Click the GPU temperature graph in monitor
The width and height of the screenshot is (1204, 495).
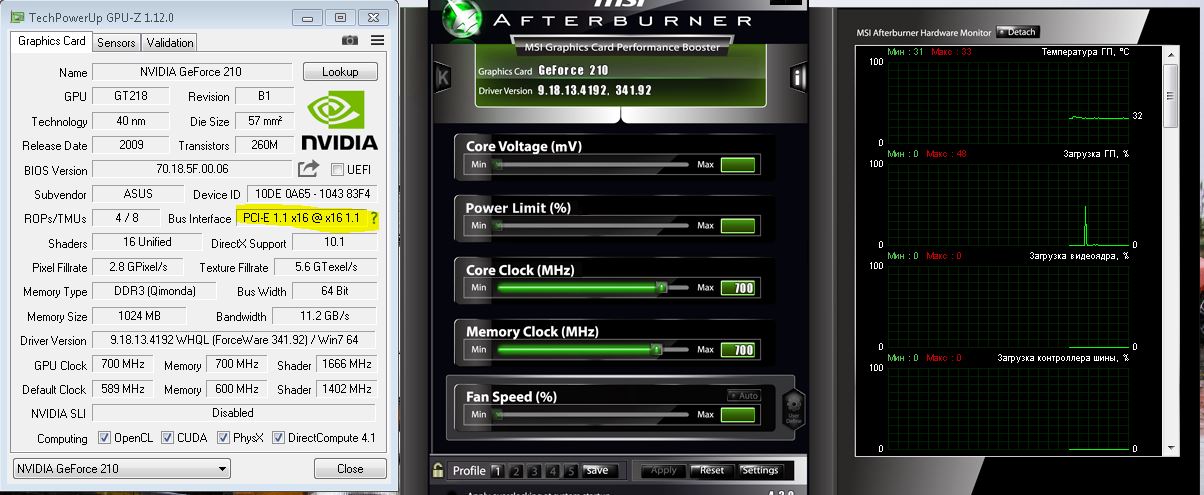click(1008, 102)
